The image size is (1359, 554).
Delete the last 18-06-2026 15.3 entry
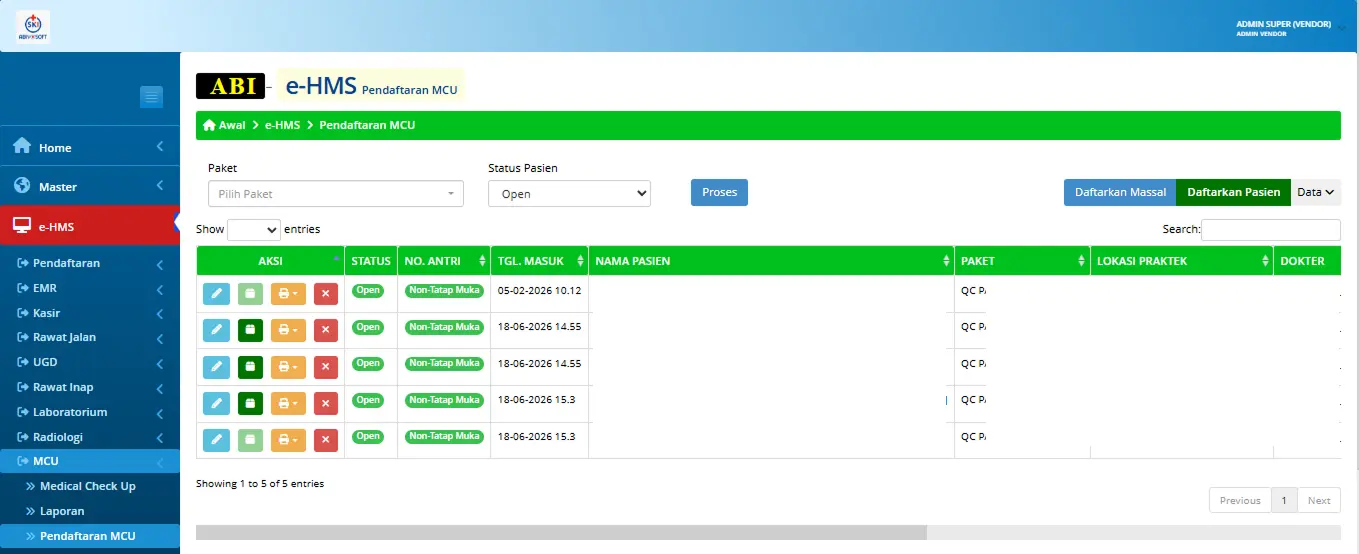pos(326,440)
